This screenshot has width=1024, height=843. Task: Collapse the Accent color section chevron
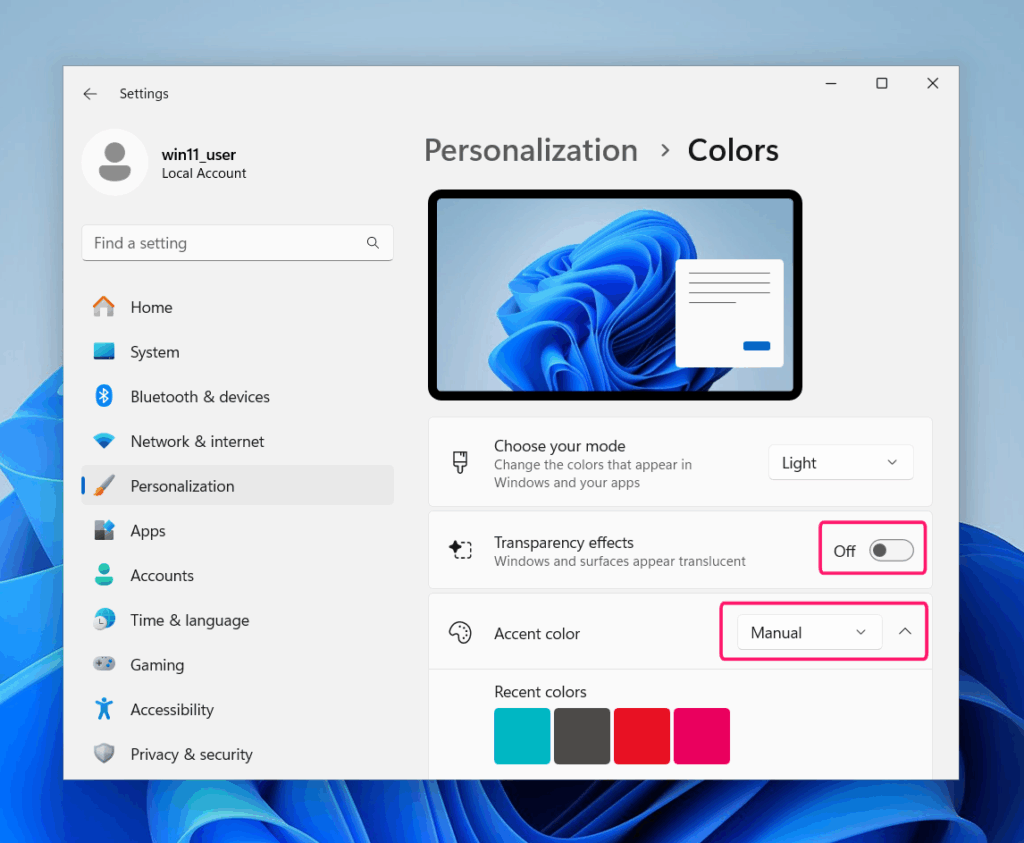tap(905, 631)
